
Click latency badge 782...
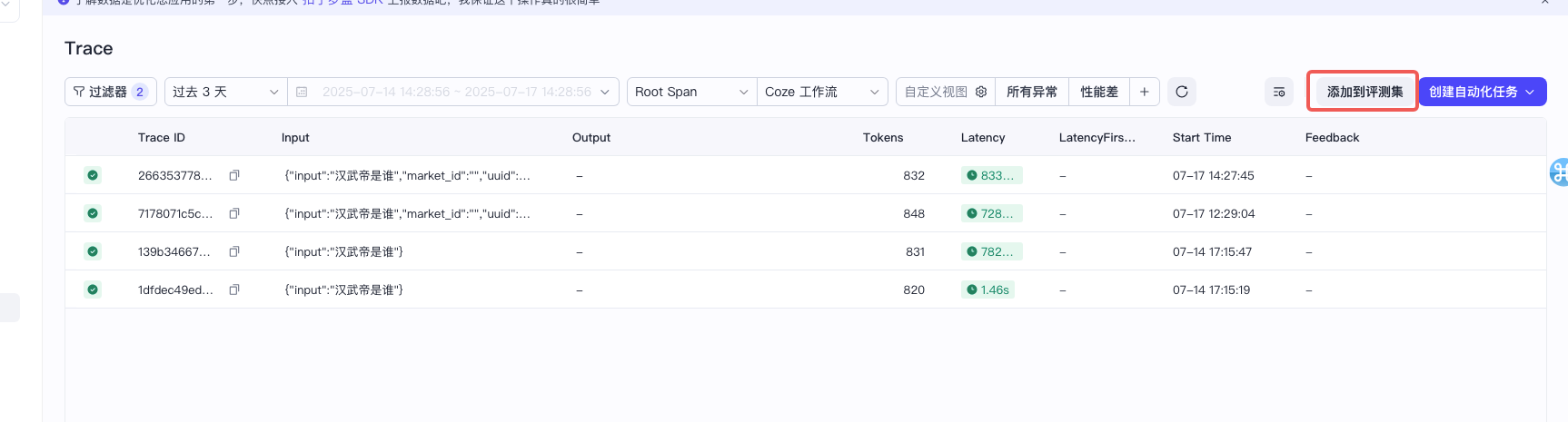click(x=991, y=251)
